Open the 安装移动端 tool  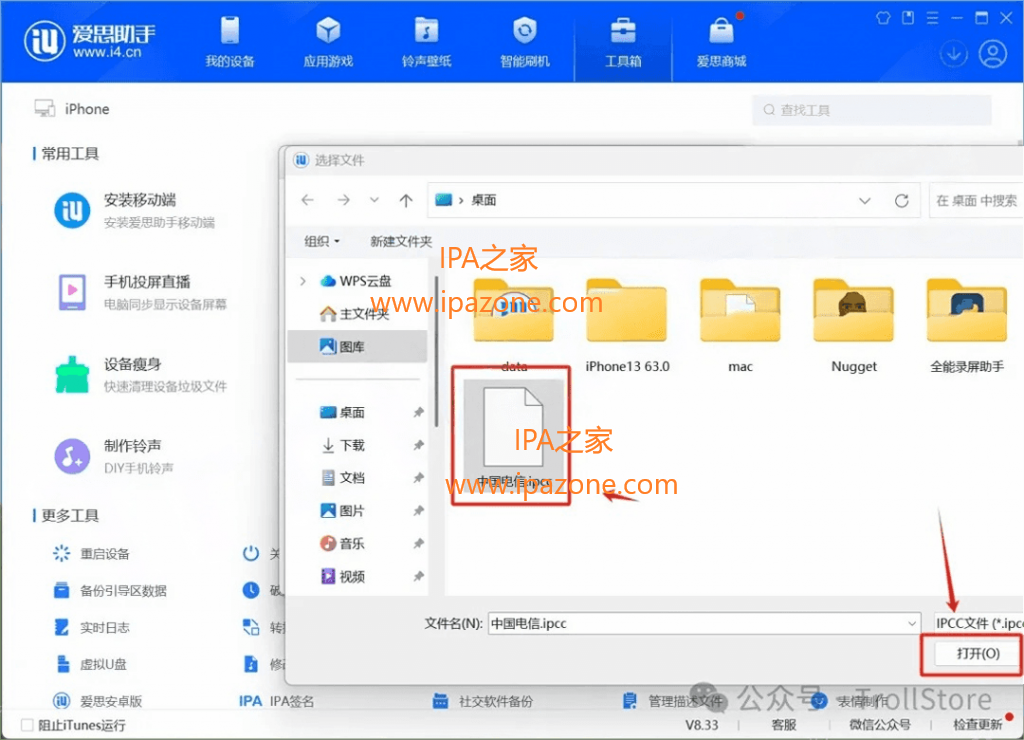tap(134, 210)
